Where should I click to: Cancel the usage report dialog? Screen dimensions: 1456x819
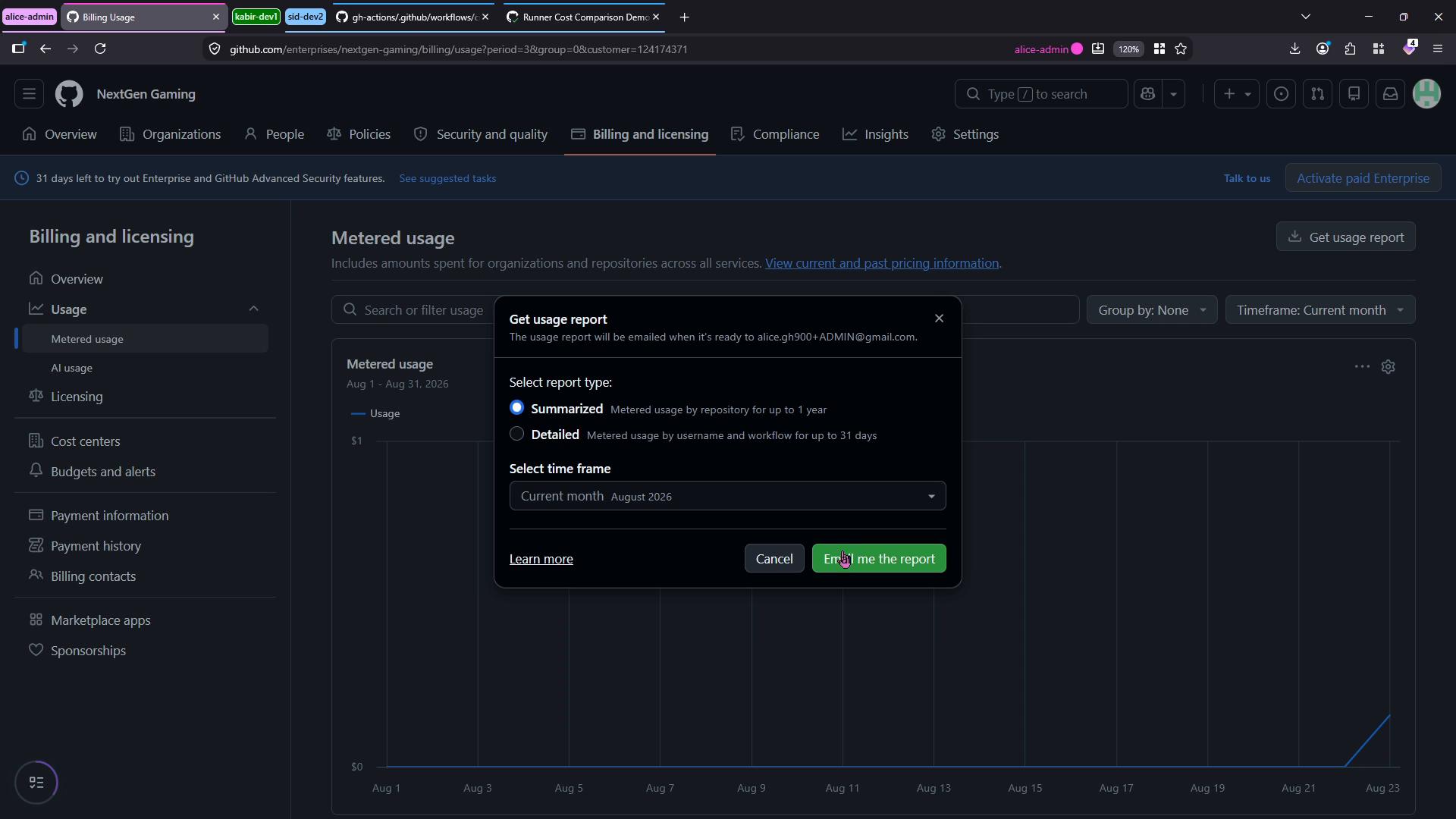click(774, 559)
